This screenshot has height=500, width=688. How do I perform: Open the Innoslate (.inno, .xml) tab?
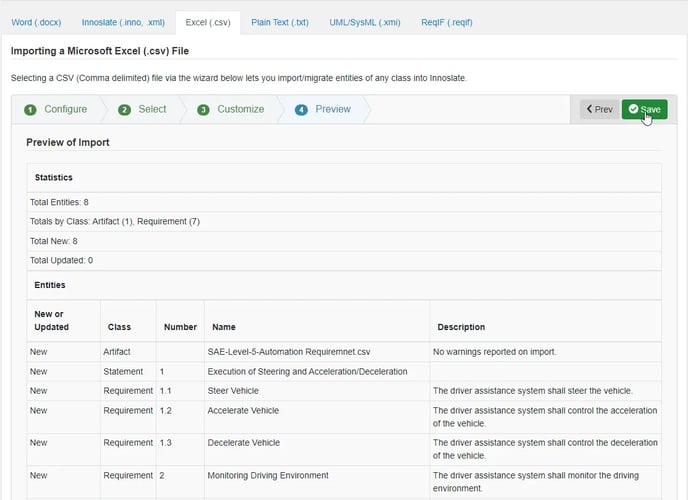point(124,21)
